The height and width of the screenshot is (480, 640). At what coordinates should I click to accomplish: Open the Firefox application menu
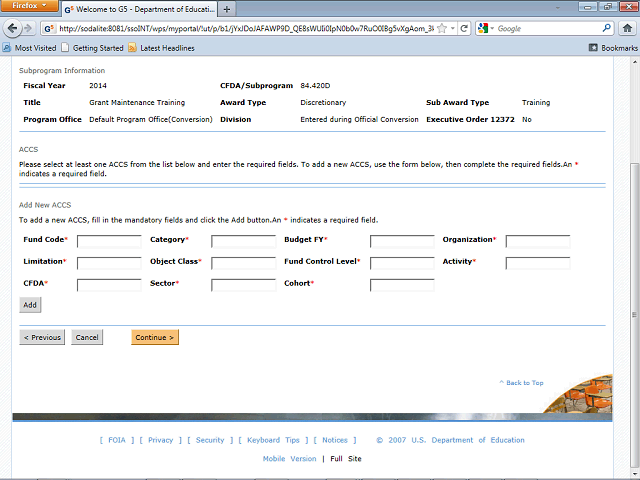[29, 6]
